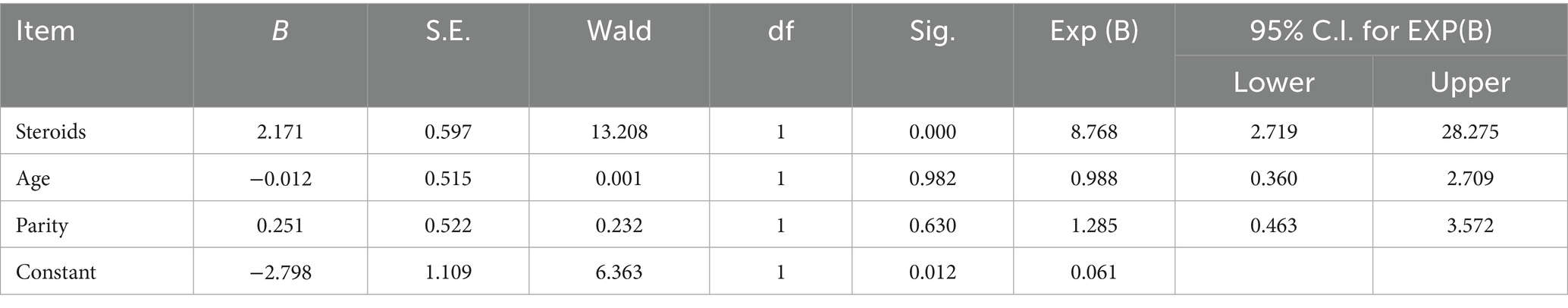The image size is (1568, 308).
Task: Click Steroids Wald value 13.208
Action: tap(619, 132)
